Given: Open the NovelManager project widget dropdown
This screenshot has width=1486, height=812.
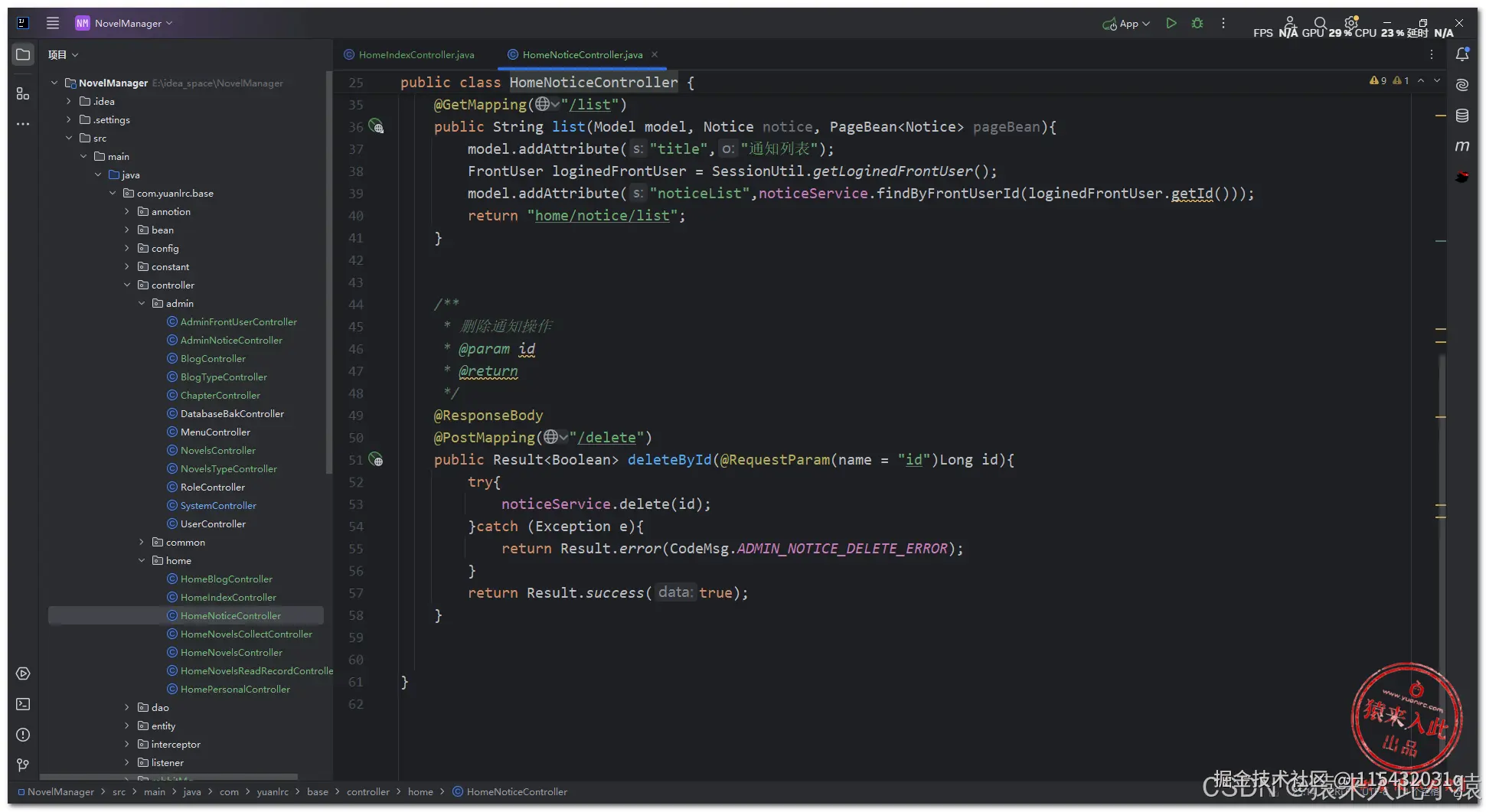Looking at the screenshot, I should click(x=124, y=23).
